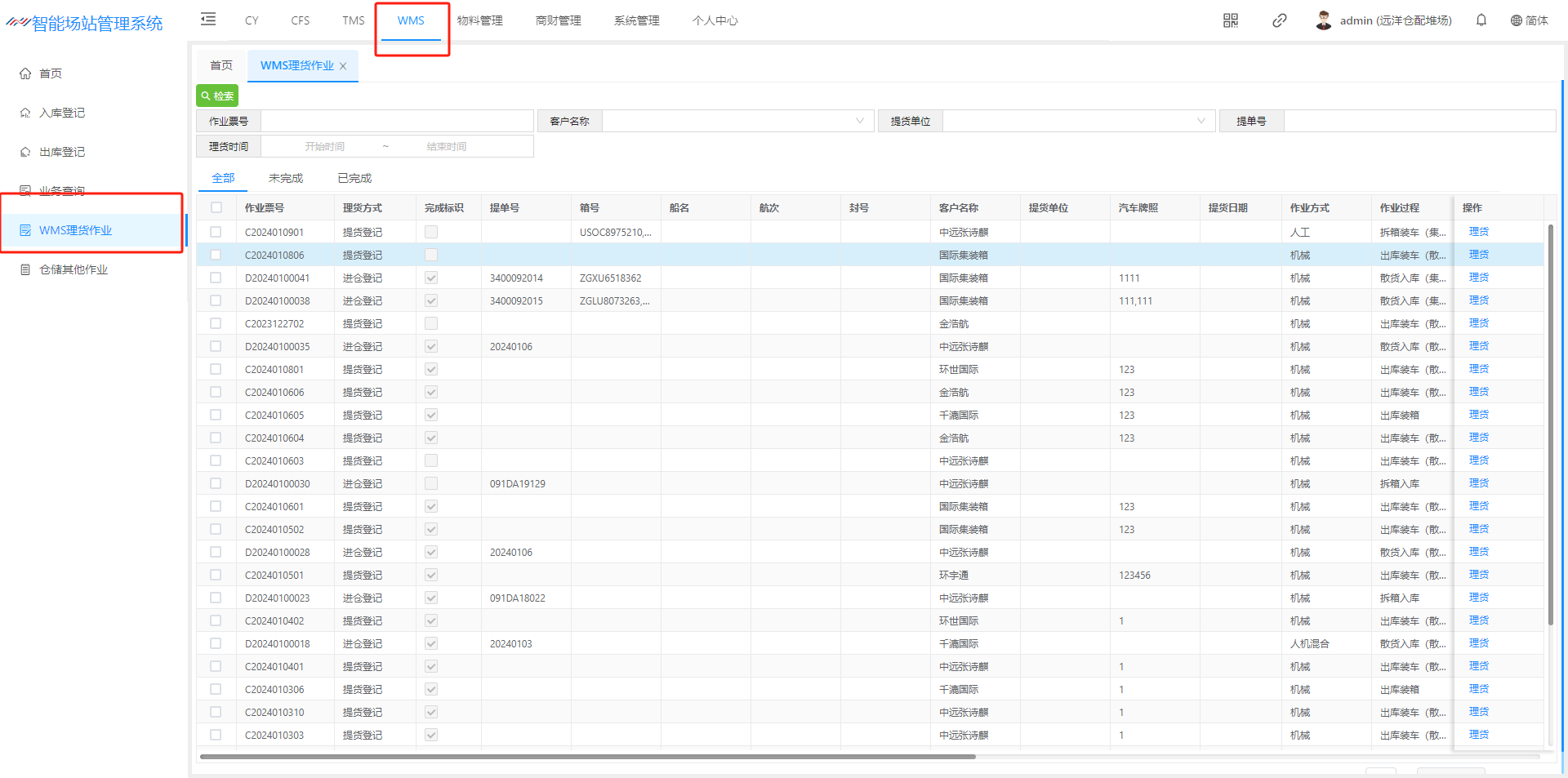Viewport: 1568px width, 778px height.
Task: Check the row for C2024010901
Action: tap(216, 233)
